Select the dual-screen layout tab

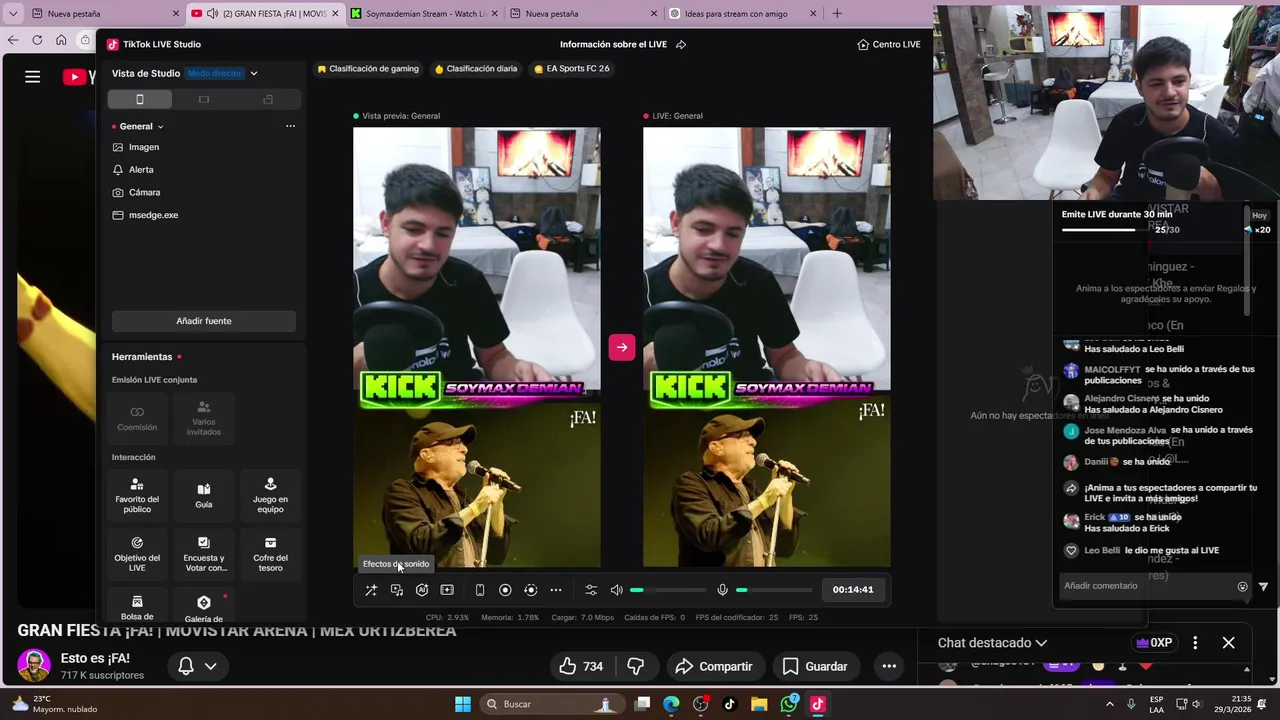pos(268,99)
